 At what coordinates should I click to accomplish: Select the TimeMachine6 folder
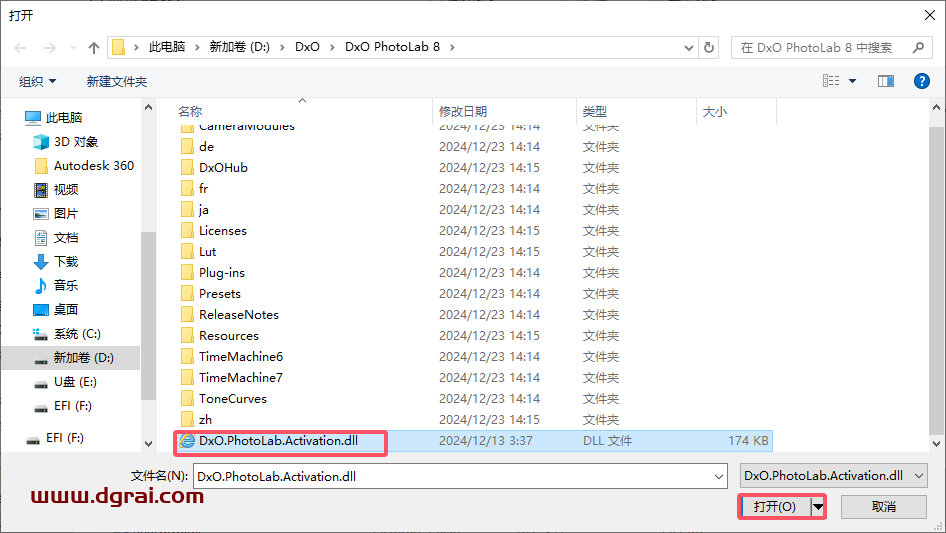[241, 357]
